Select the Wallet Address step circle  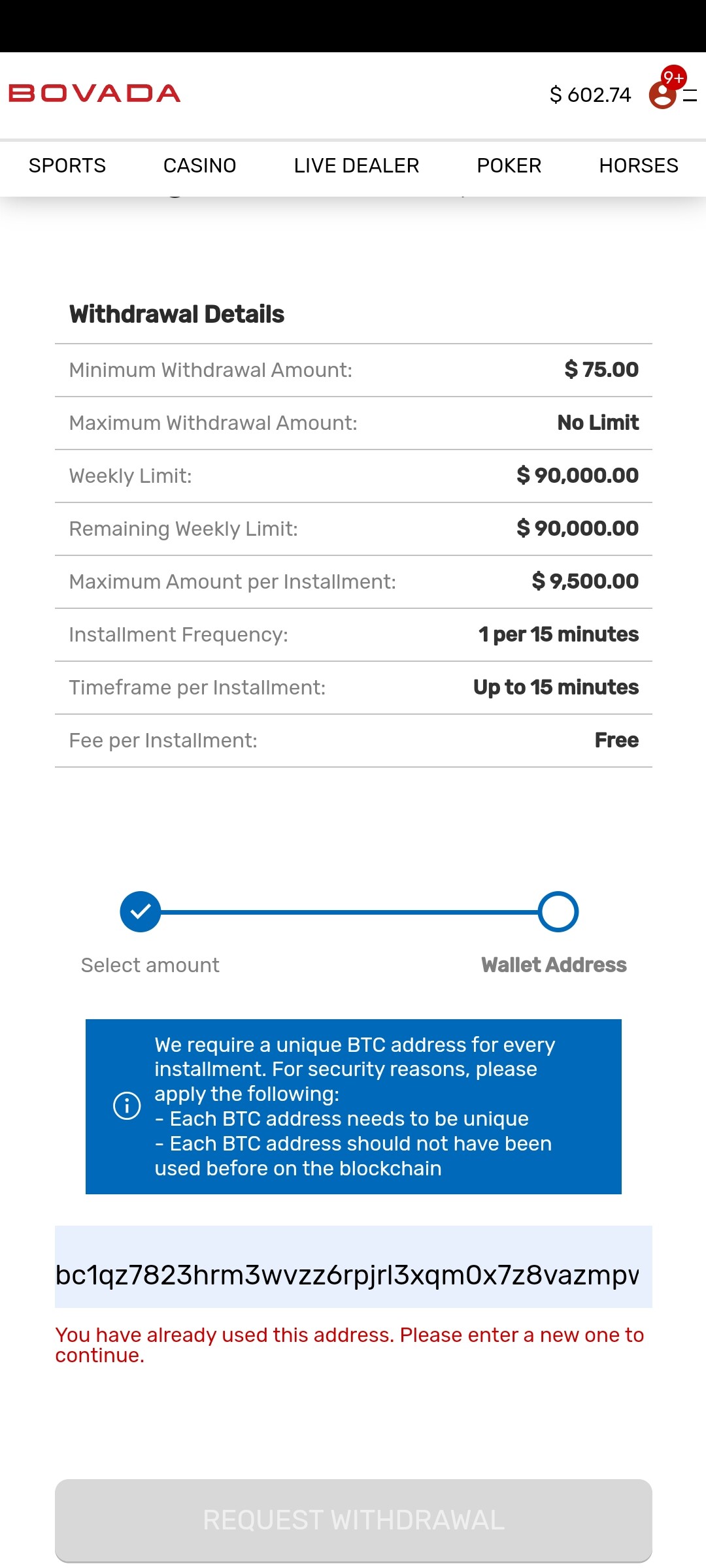coord(558,911)
